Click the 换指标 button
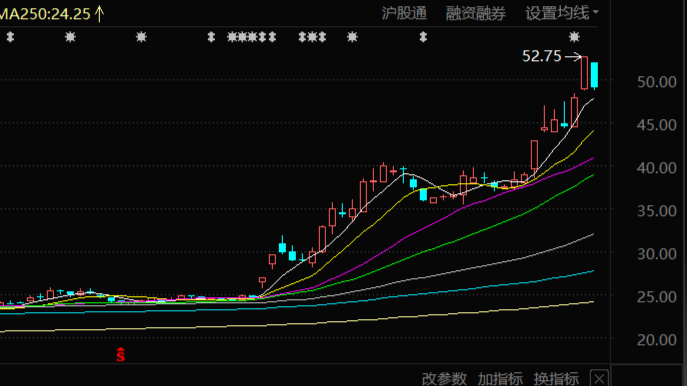The width and height of the screenshot is (687, 386). pyautogui.click(x=556, y=379)
